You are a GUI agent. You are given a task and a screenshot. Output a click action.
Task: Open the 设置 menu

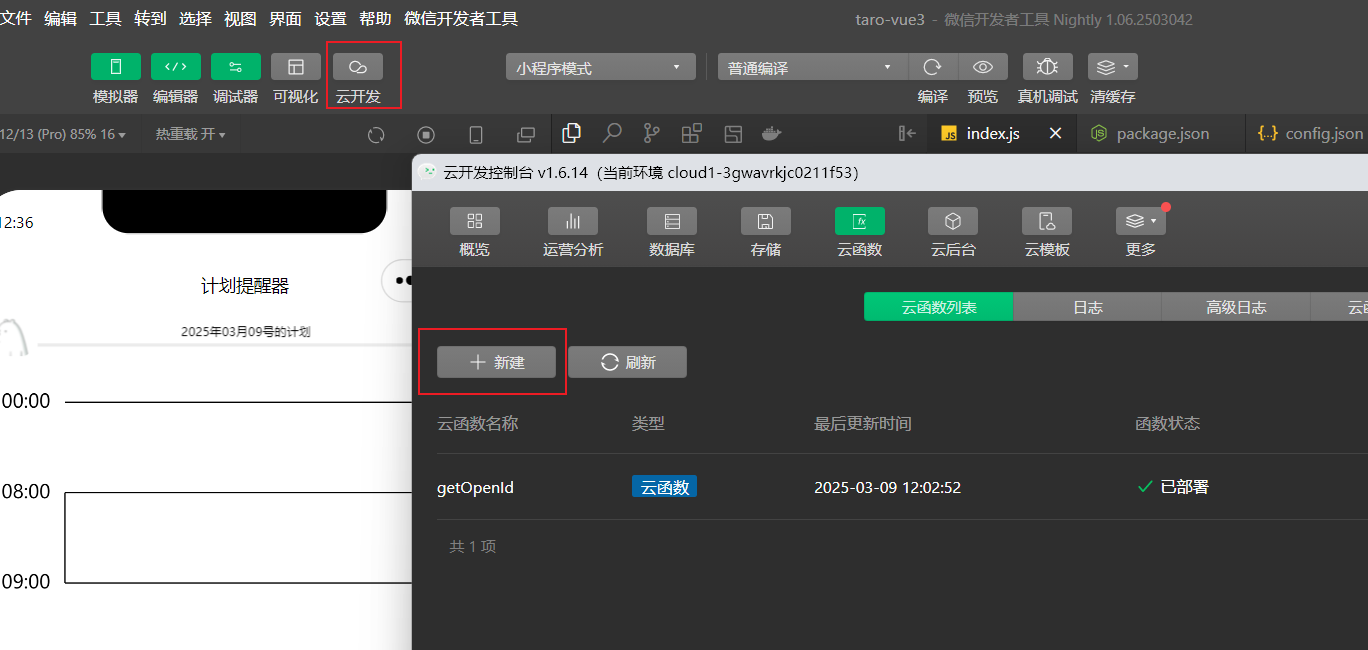pos(330,19)
